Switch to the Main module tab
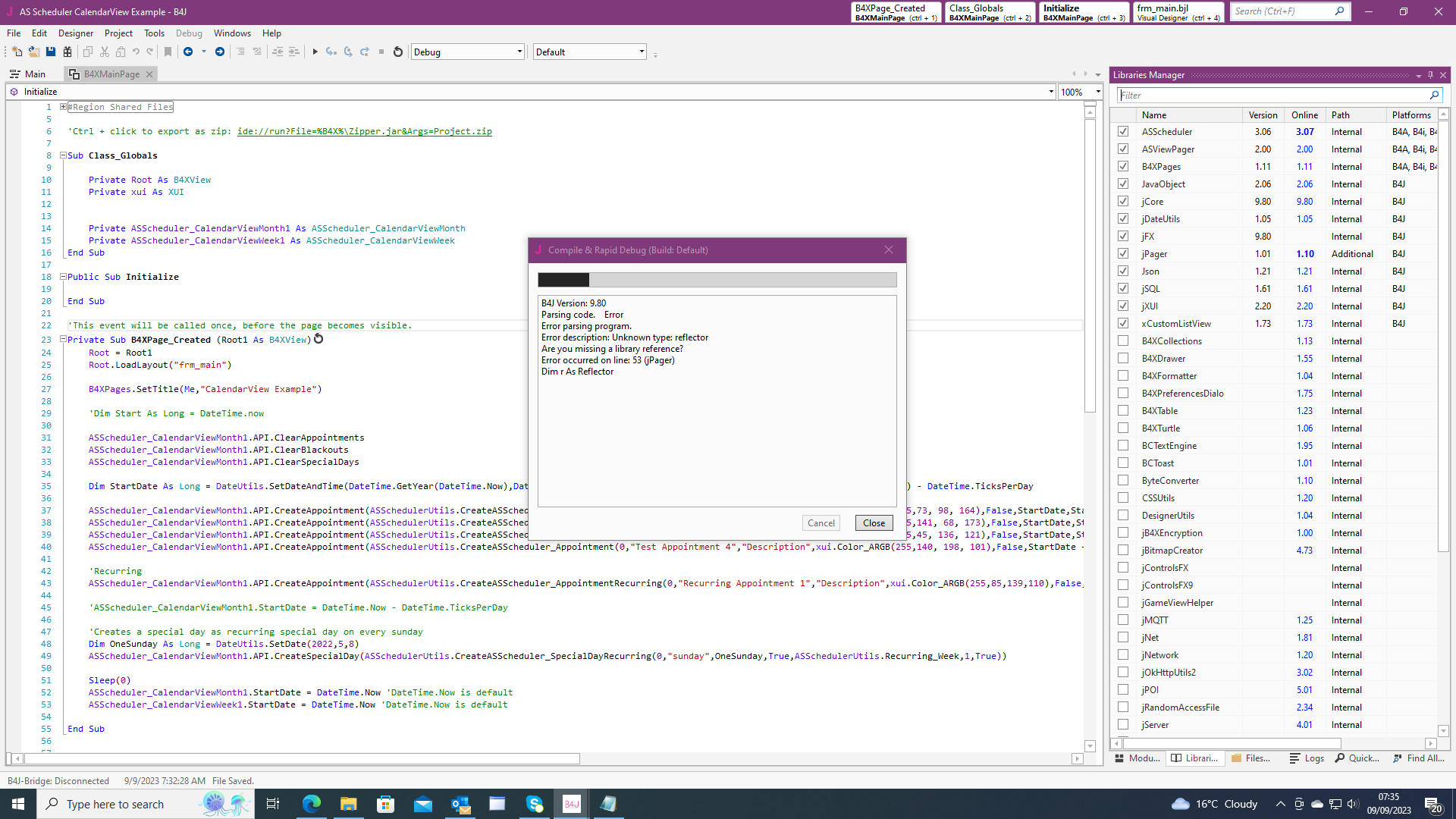The image size is (1456, 819). point(27,74)
